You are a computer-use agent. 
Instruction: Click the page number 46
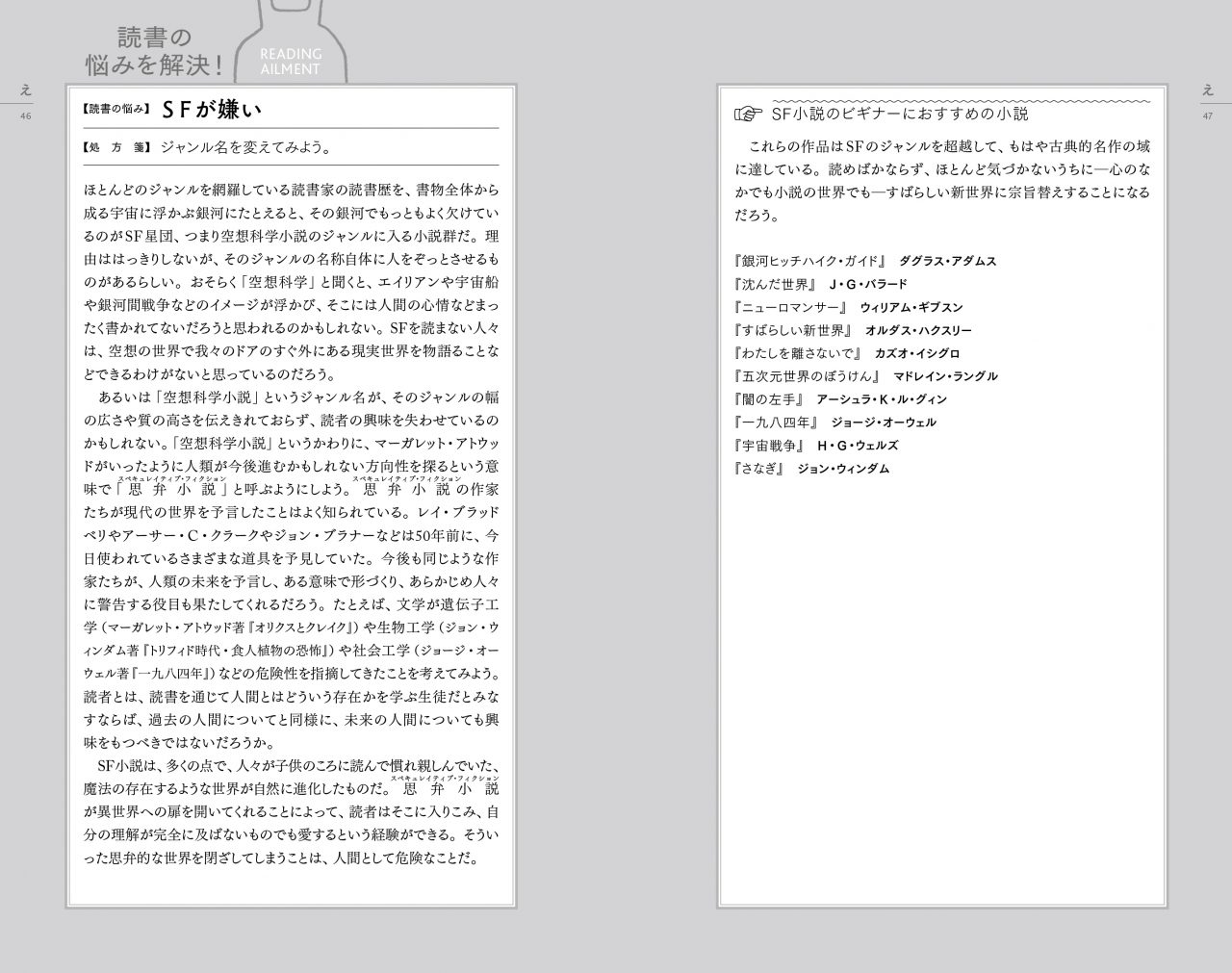26,116
